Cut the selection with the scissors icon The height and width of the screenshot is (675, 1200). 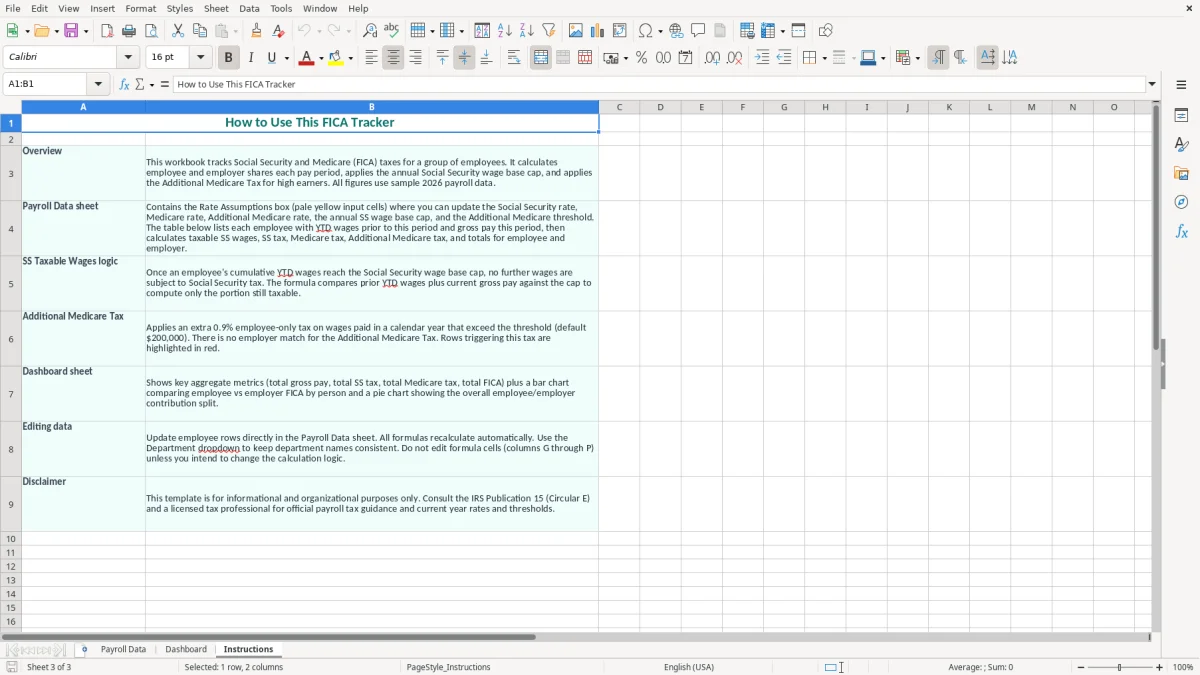pyautogui.click(x=178, y=31)
